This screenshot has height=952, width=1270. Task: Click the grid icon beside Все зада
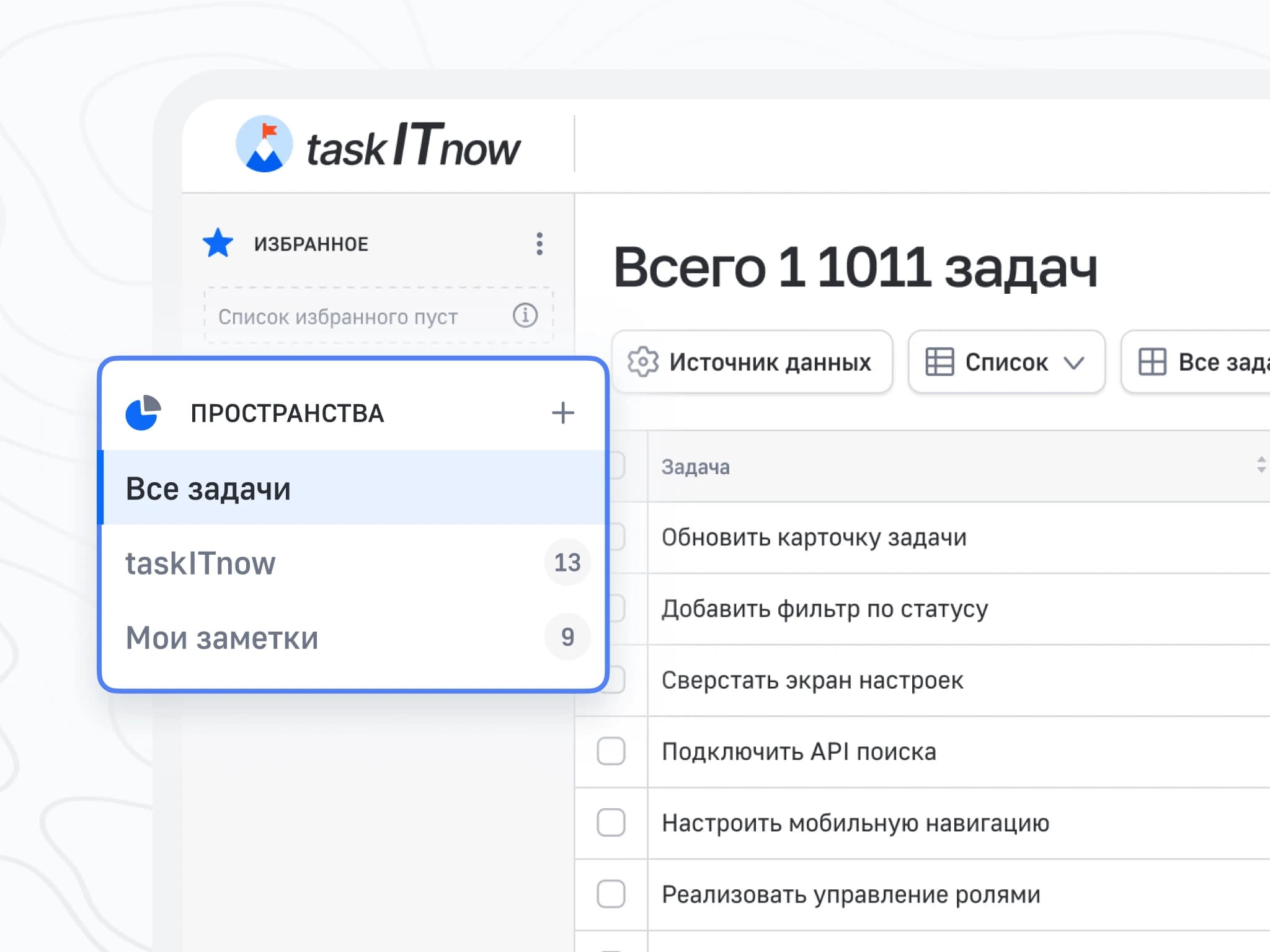tap(1152, 362)
